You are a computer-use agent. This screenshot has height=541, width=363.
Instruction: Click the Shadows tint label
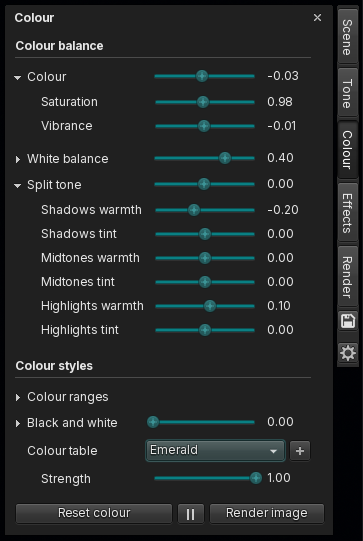point(79,234)
